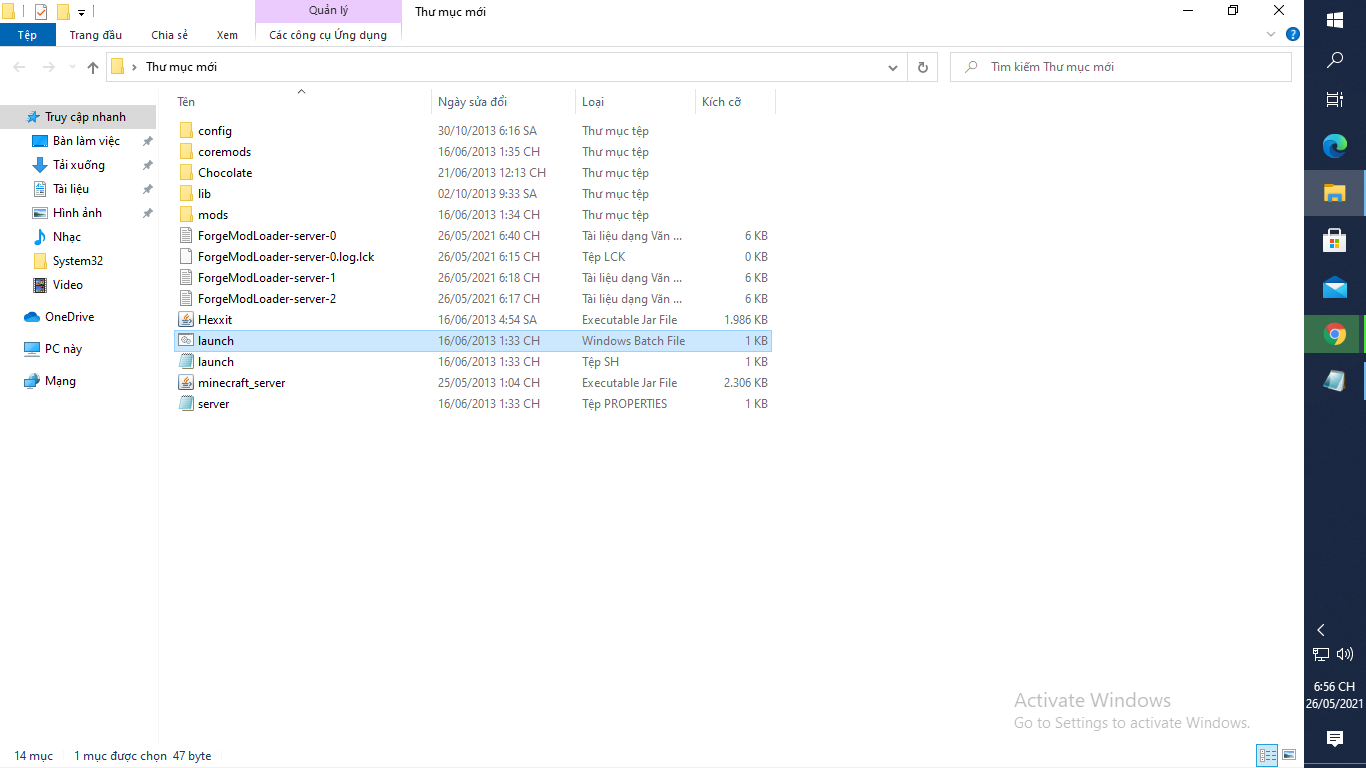Sort by the Kích cỡ column
The height and width of the screenshot is (768, 1366).
pos(735,102)
